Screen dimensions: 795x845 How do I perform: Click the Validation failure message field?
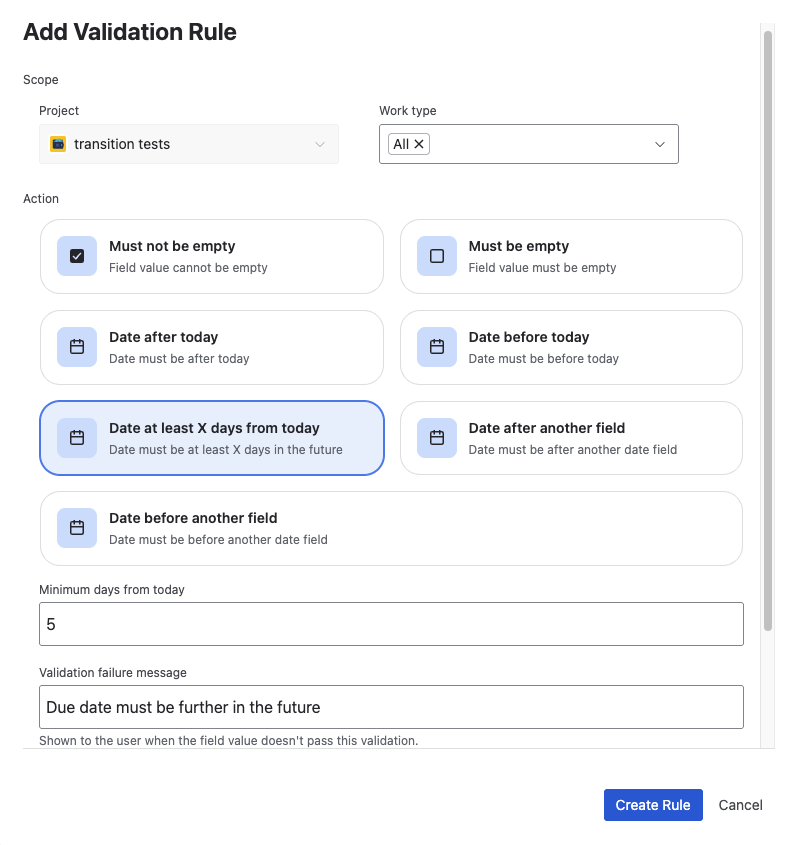390,707
